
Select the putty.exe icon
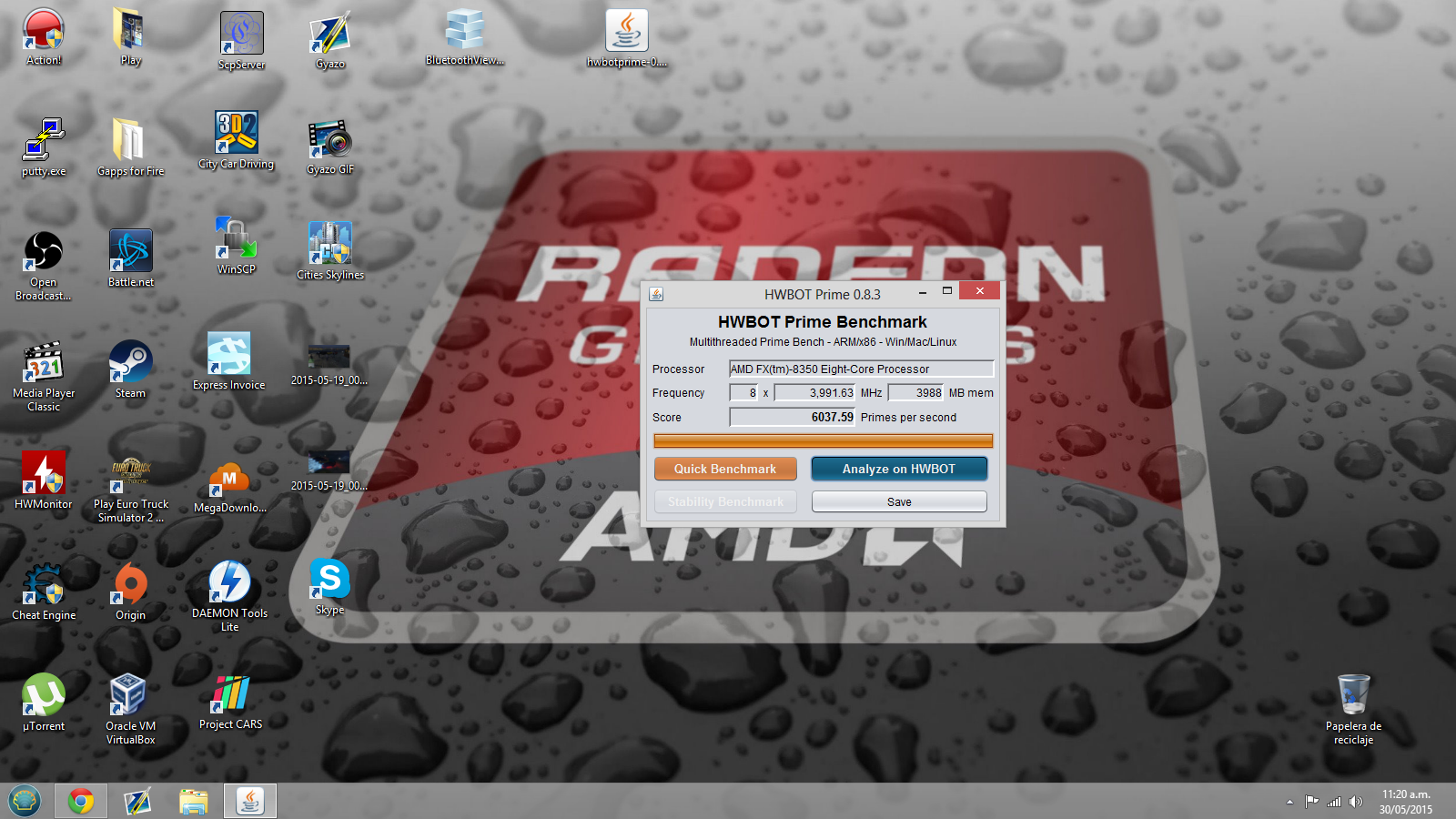pyautogui.click(x=44, y=147)
